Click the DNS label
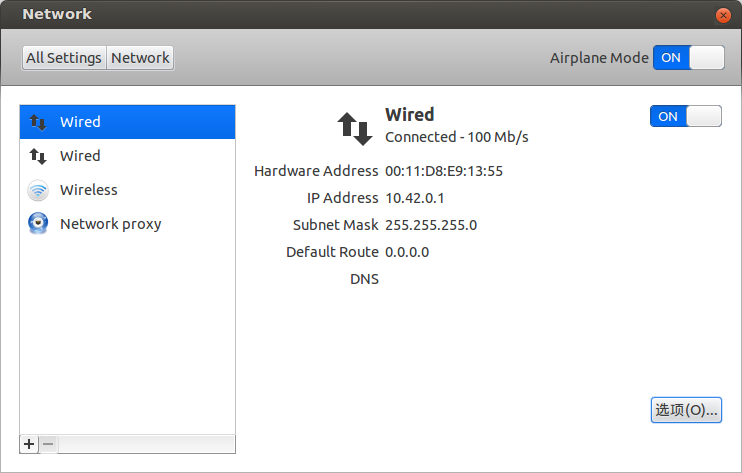The width and height of the screenshot is (742, 473). pyautogui.click(x=364, y=279)
